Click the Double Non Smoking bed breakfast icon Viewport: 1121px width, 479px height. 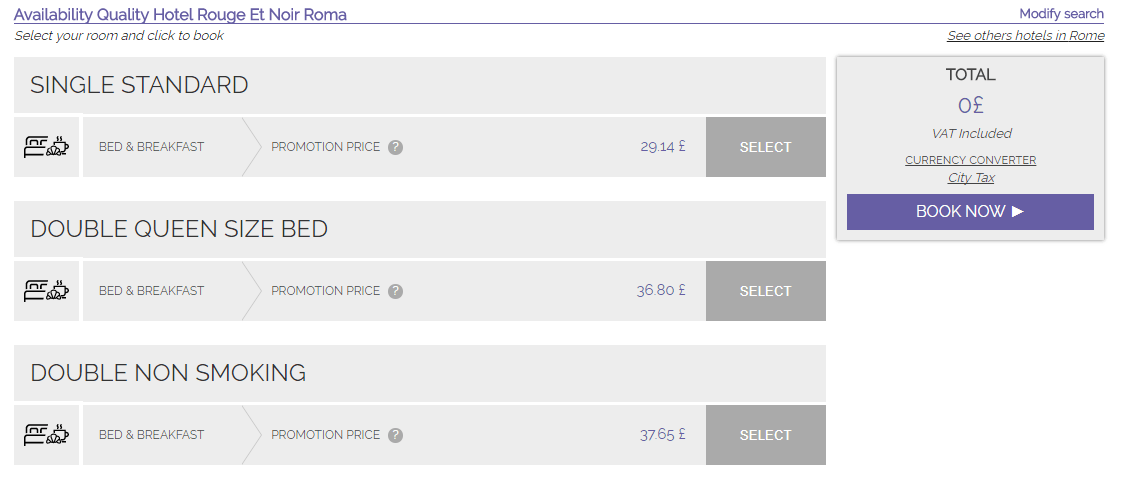[x=46, y=435]
